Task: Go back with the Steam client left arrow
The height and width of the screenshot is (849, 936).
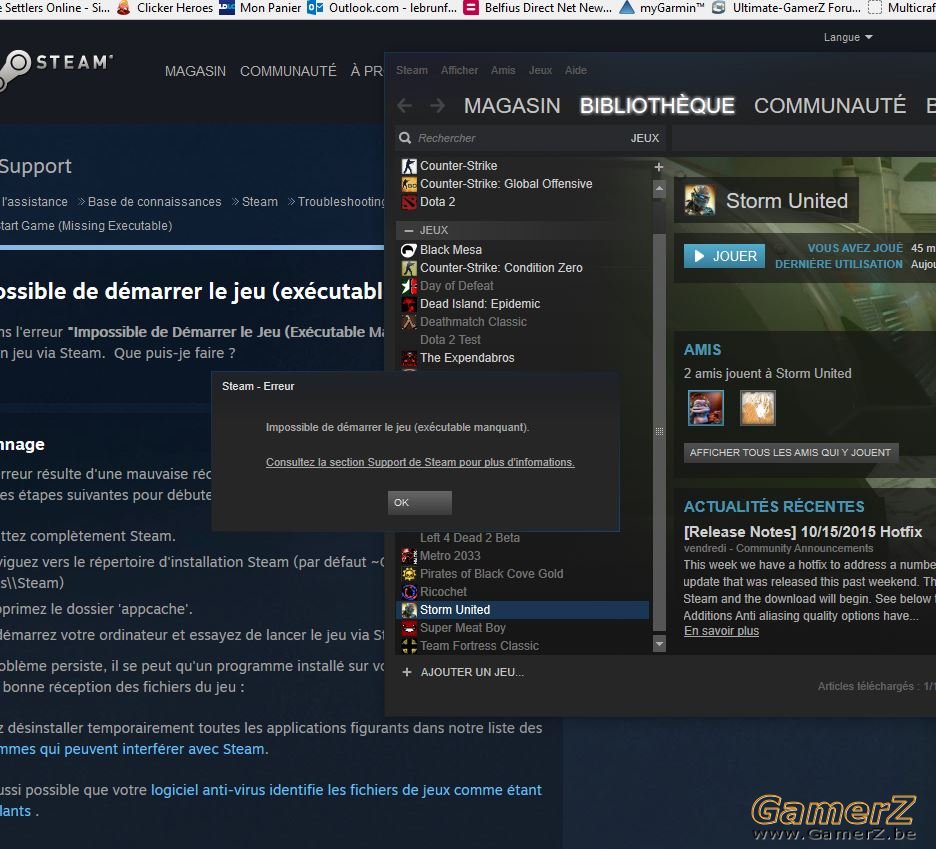Action: [x=405, y=106]
